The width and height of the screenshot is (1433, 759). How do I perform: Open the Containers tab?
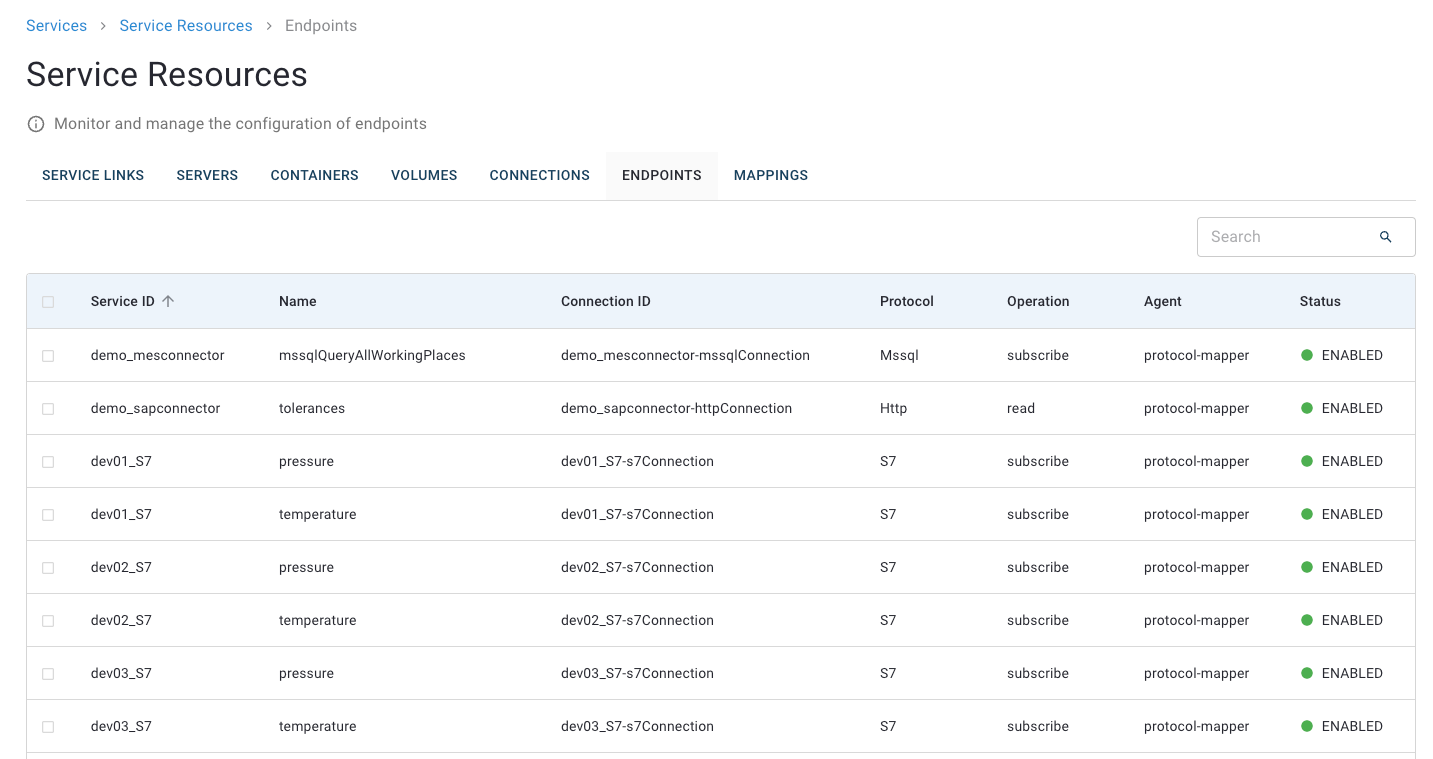[x=314, y=175]
